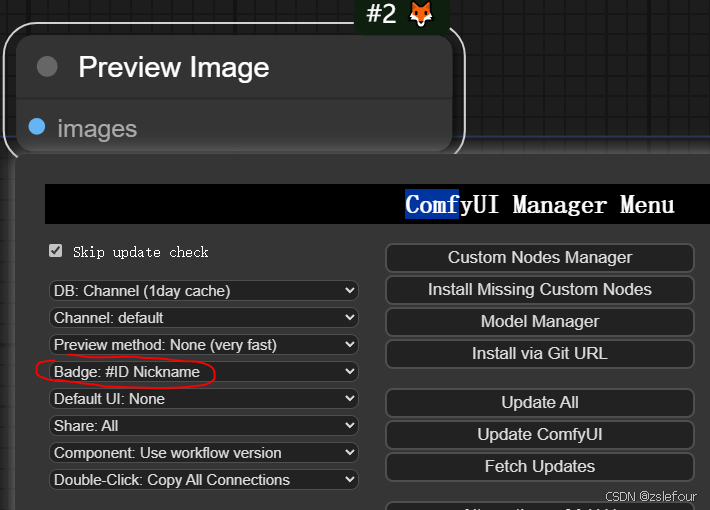Click the Skip update check label
Viewport: 710px width, 510px height.
(x=141, y=252)
